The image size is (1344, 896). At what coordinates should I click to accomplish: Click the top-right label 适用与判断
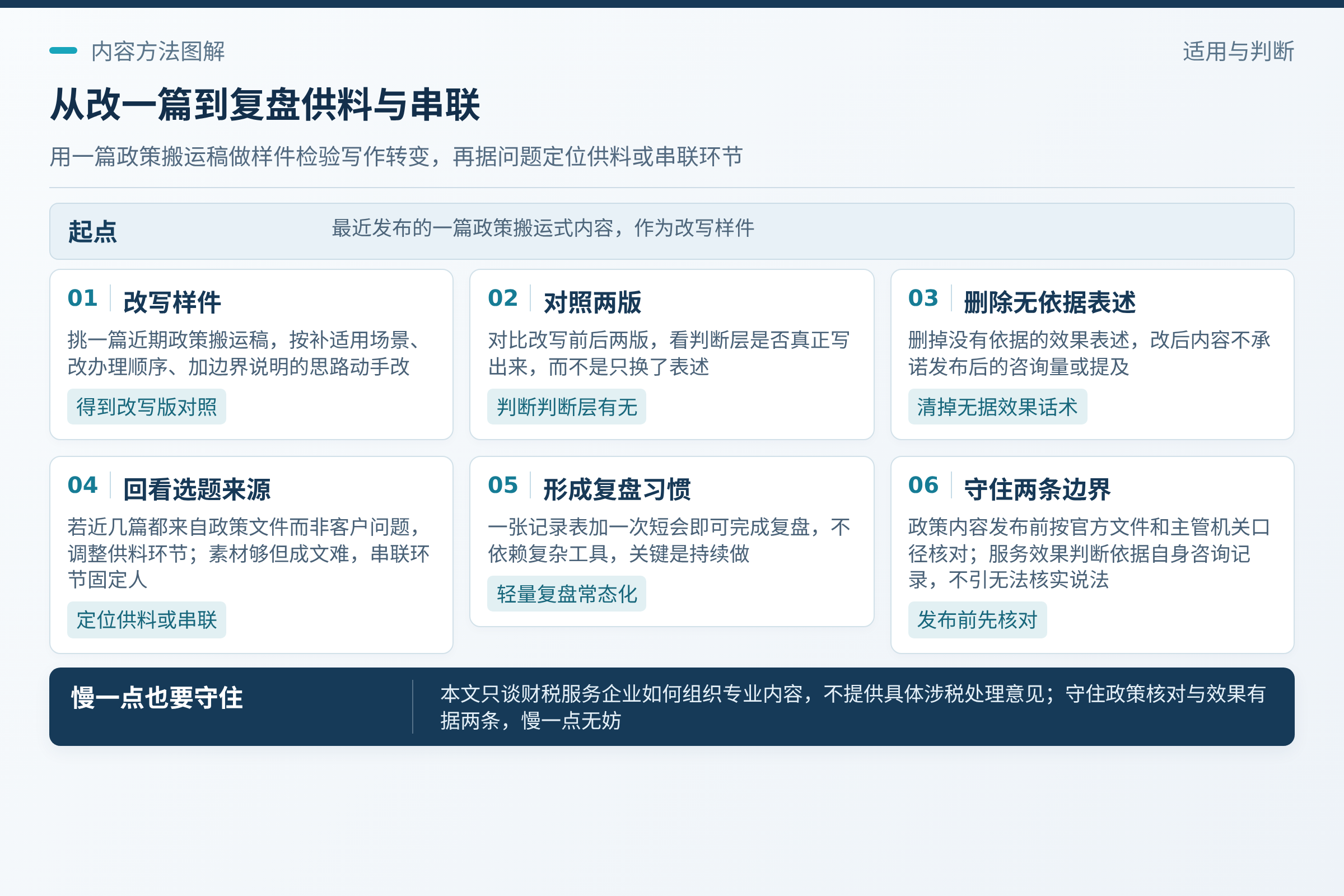point(1238,52)
